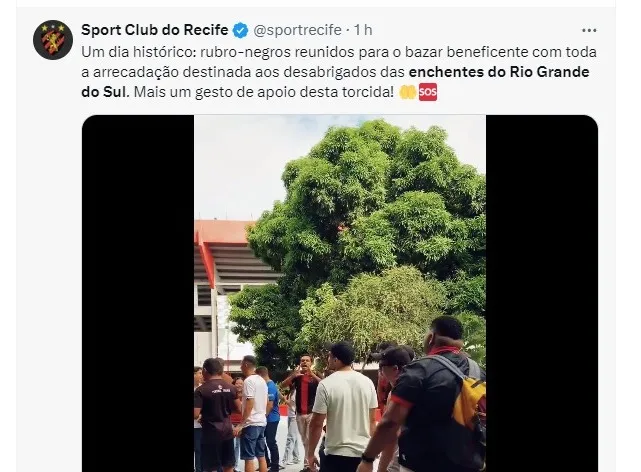Click the bold "do Sul" text

(105, 92)
